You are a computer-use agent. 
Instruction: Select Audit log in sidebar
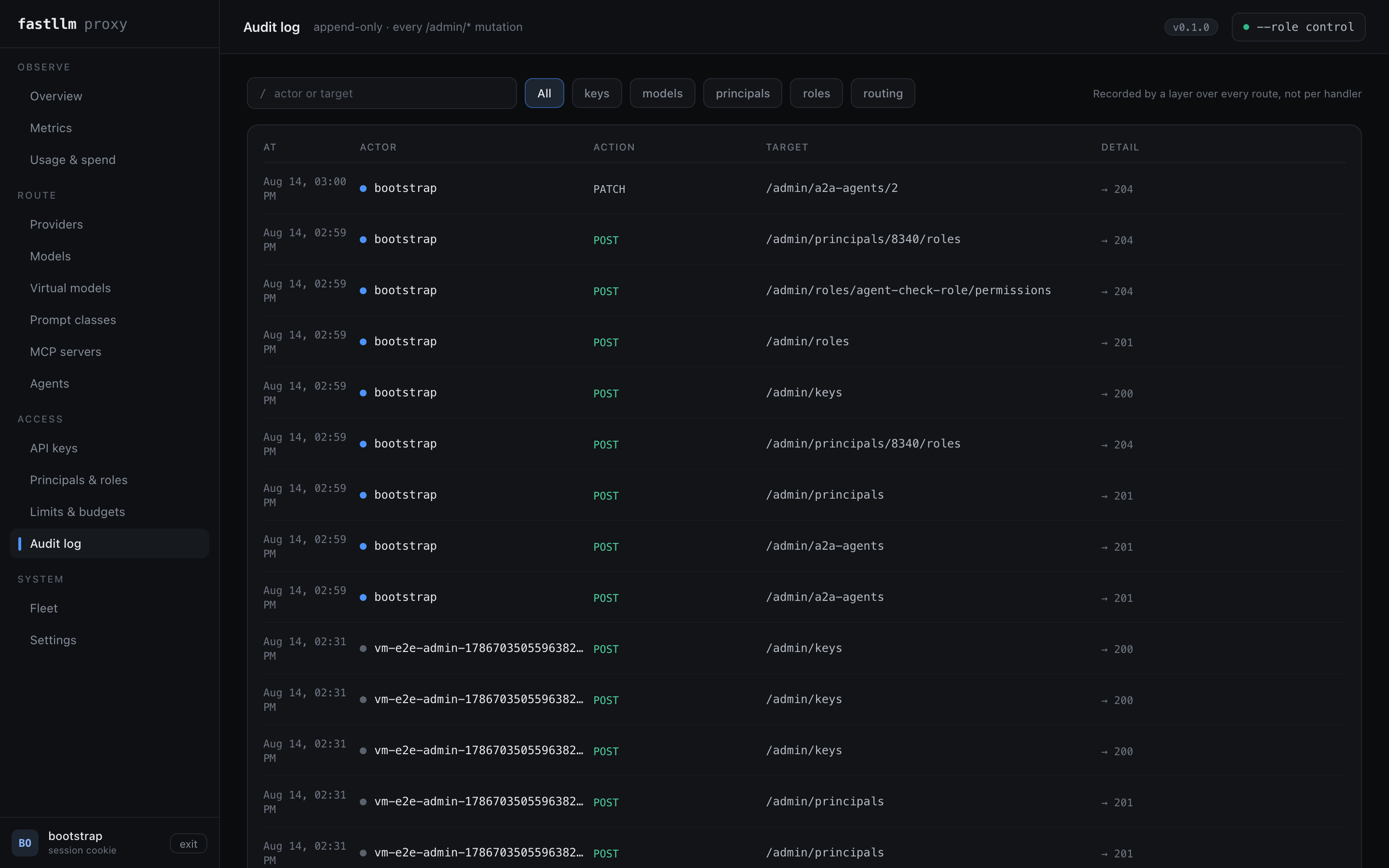(x=109, y=543)
